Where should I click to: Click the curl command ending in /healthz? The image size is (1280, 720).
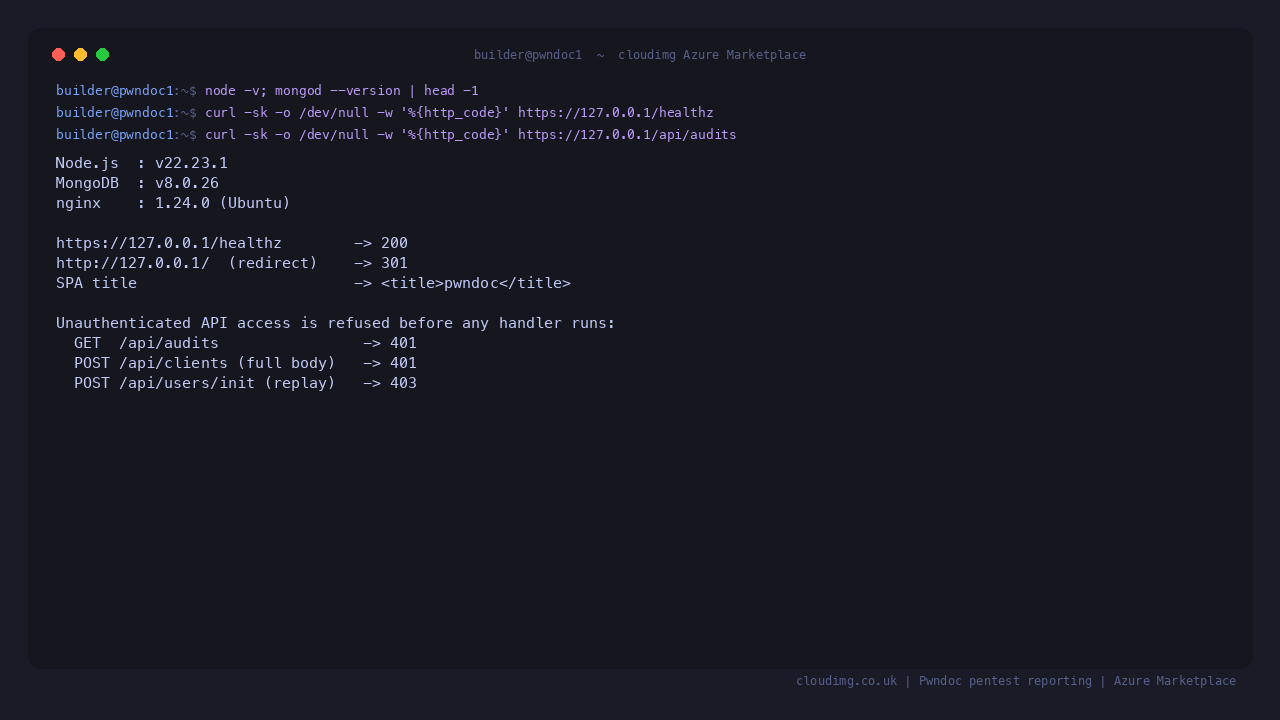459,113
